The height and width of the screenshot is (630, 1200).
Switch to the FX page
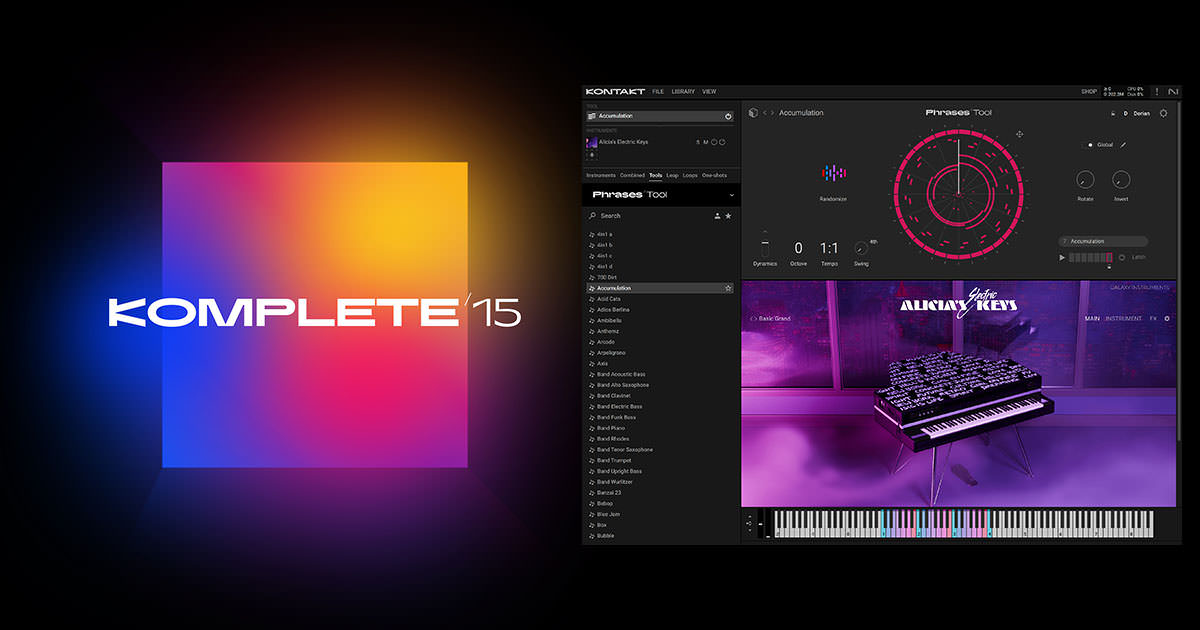[1153, 319]
